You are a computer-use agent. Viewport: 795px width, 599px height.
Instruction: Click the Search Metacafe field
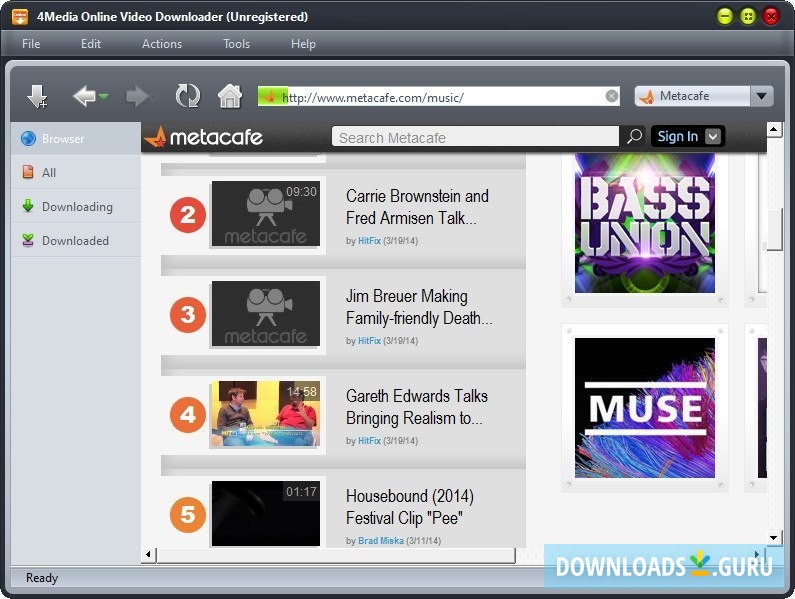point(475,137)
